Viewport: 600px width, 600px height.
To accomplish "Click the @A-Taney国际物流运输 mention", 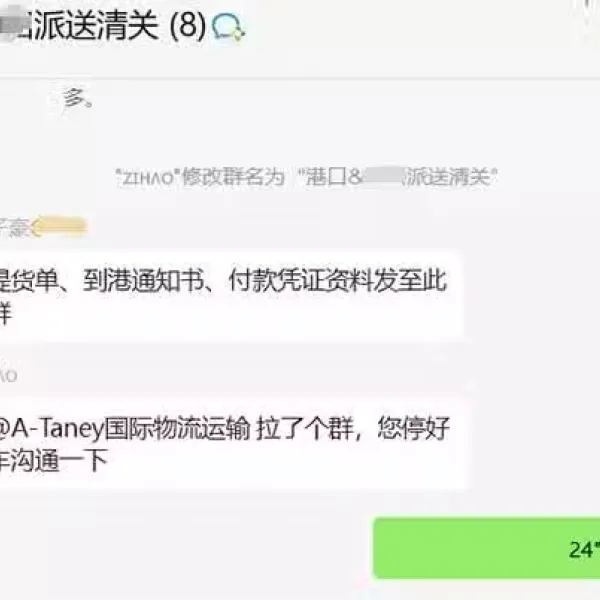I will click(124, 428).
